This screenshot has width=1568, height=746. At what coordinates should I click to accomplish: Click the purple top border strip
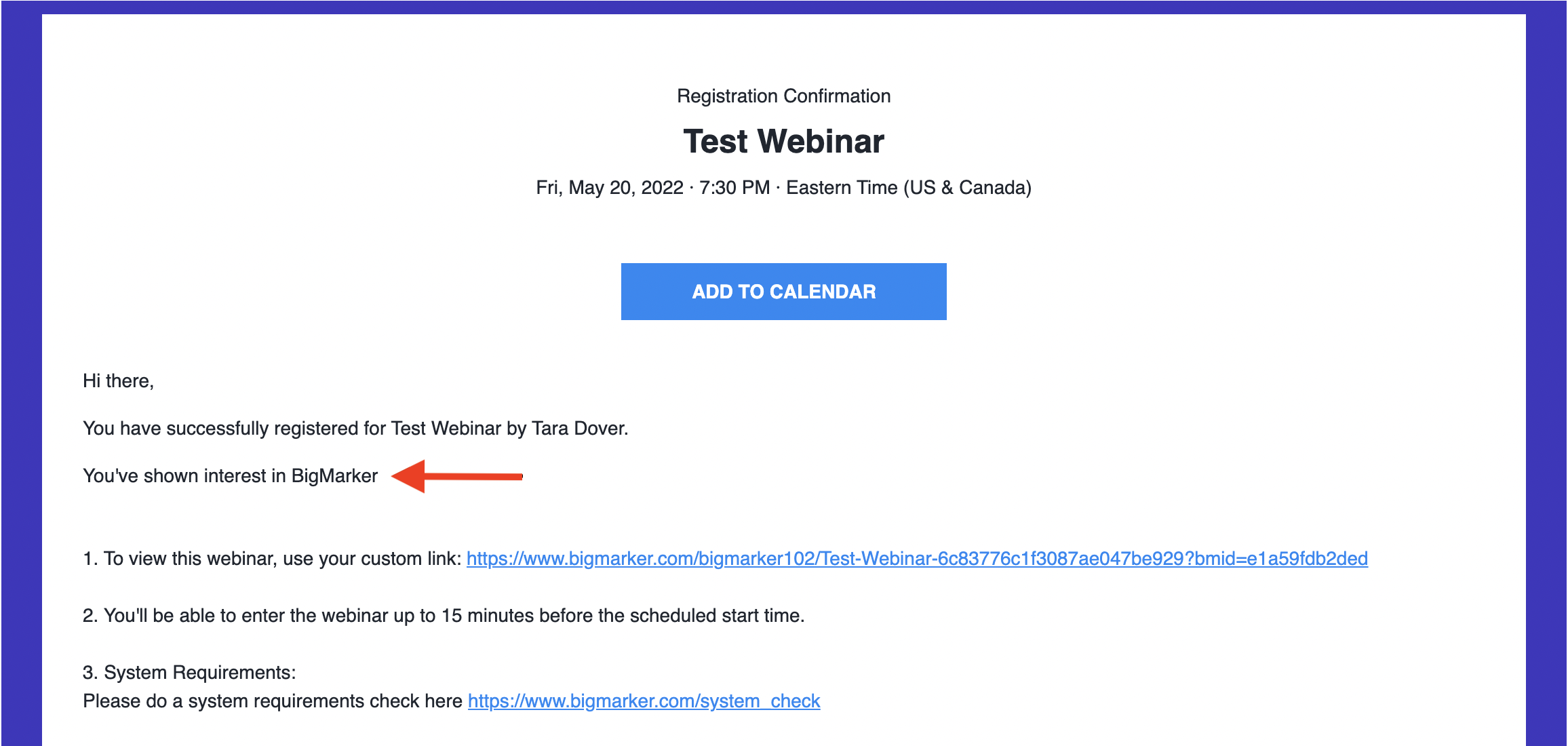(x=783, y=7)
